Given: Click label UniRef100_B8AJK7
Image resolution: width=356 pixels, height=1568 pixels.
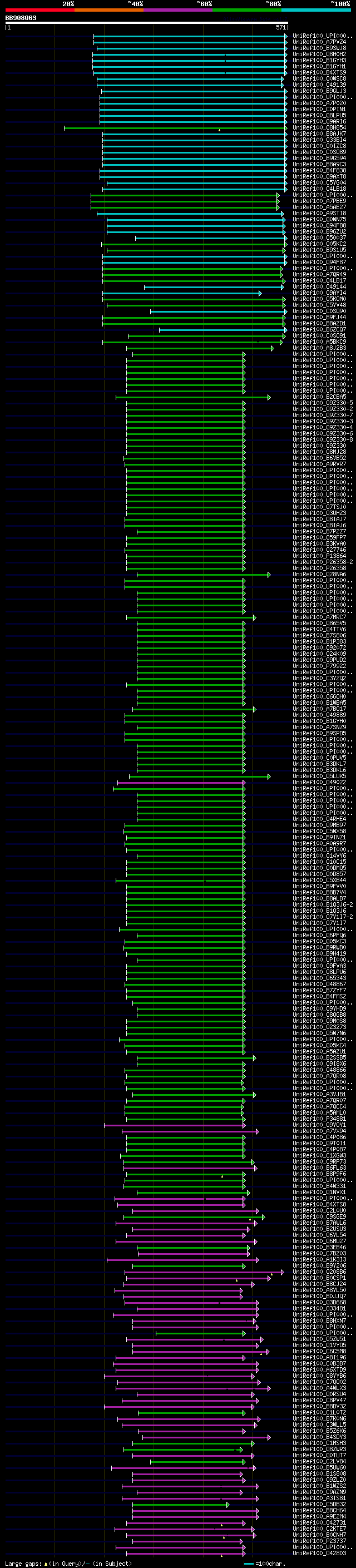Looking at the screenshot, I should (319, 133).
